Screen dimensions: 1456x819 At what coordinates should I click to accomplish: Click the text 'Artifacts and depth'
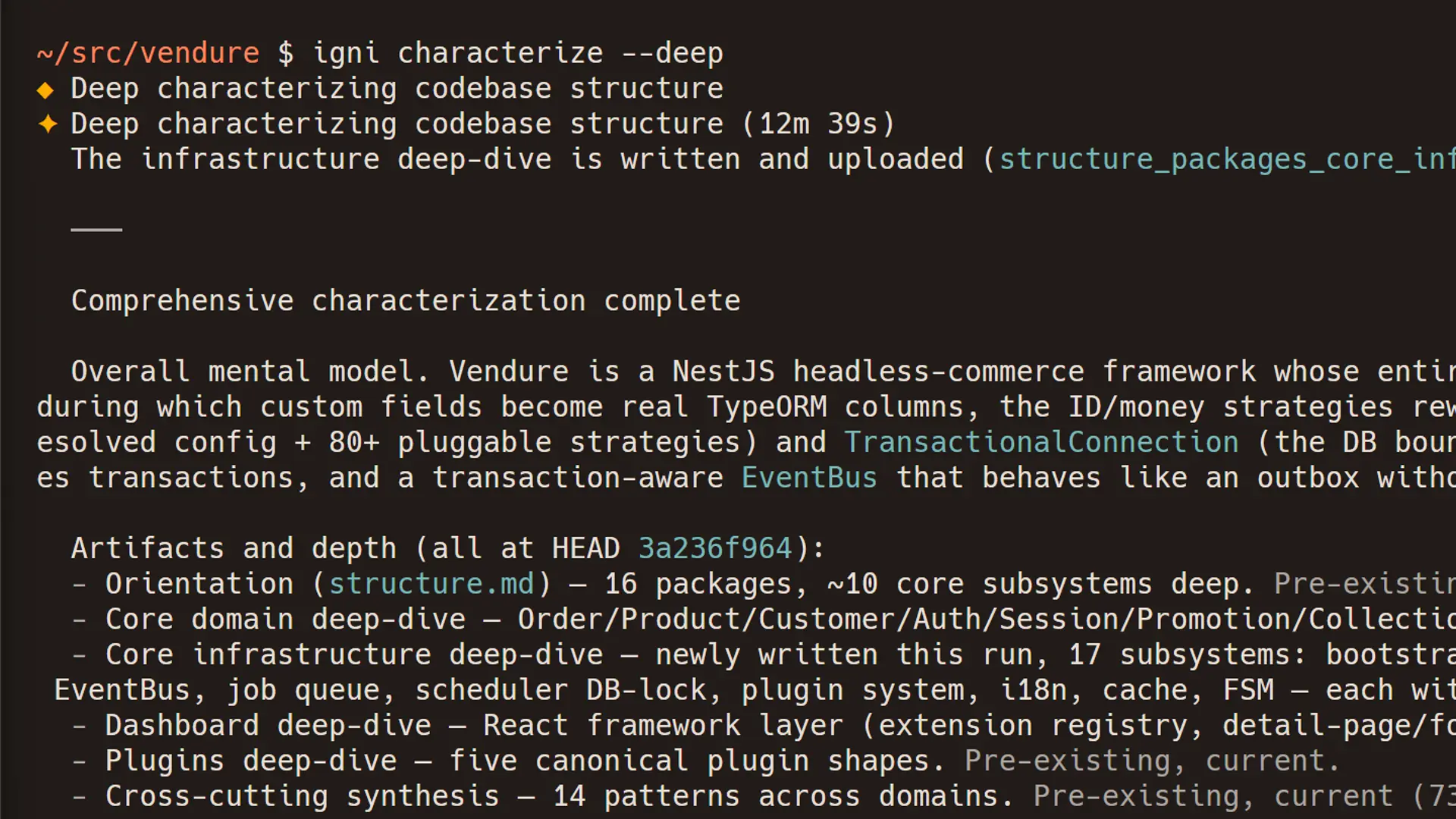(x=234, y=548)
